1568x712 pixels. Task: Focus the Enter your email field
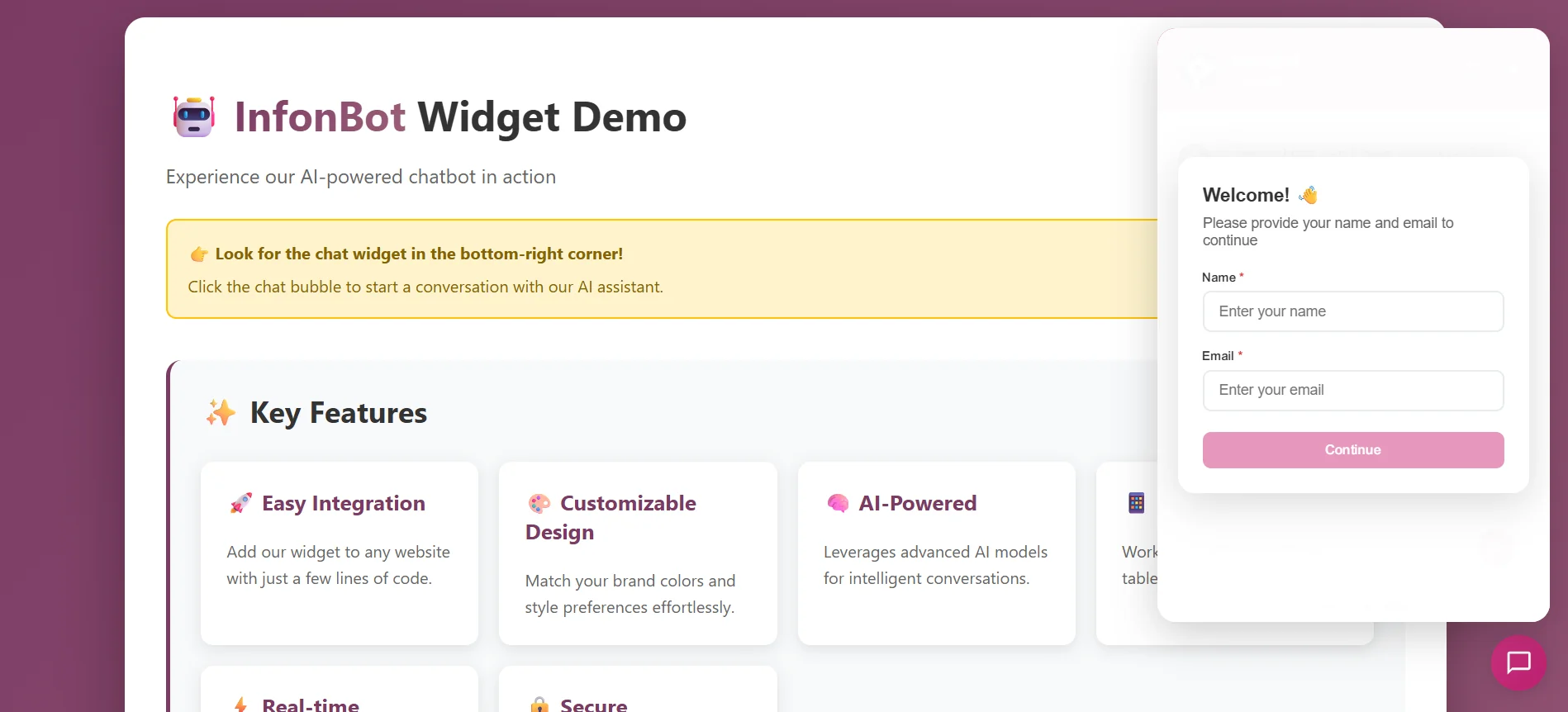[x=1353, y=390]
